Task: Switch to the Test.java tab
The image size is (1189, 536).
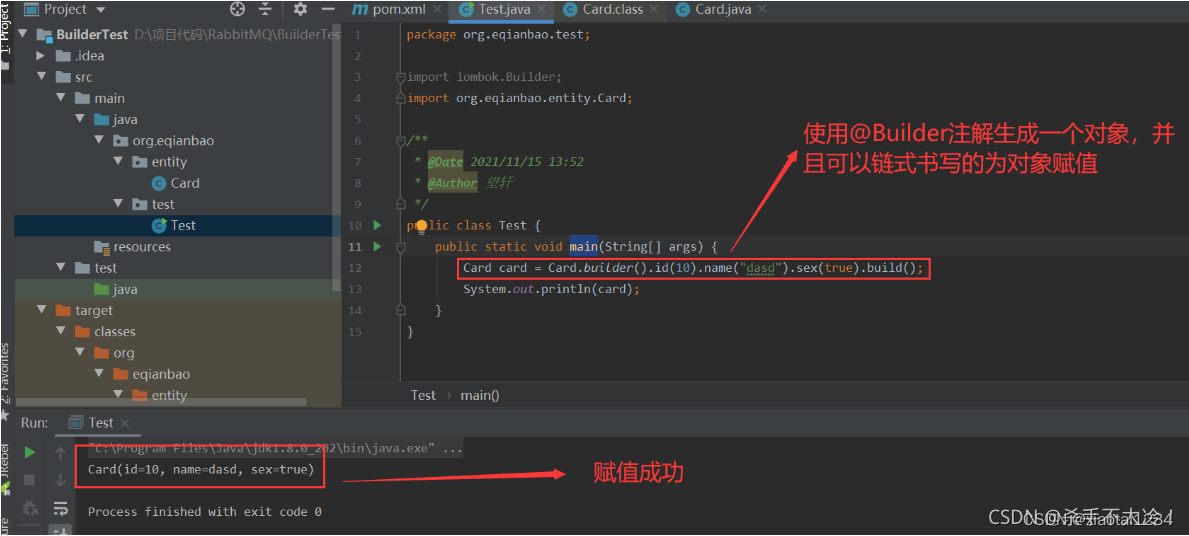Action: (504, 10)
